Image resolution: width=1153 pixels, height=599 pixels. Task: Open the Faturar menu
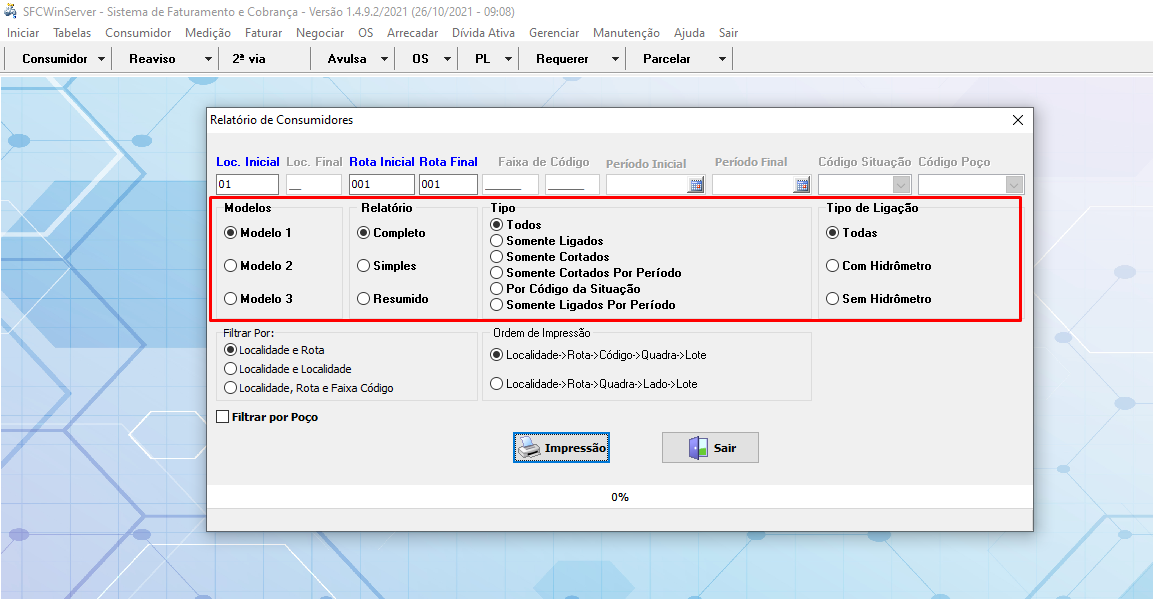tap(263, 33)
